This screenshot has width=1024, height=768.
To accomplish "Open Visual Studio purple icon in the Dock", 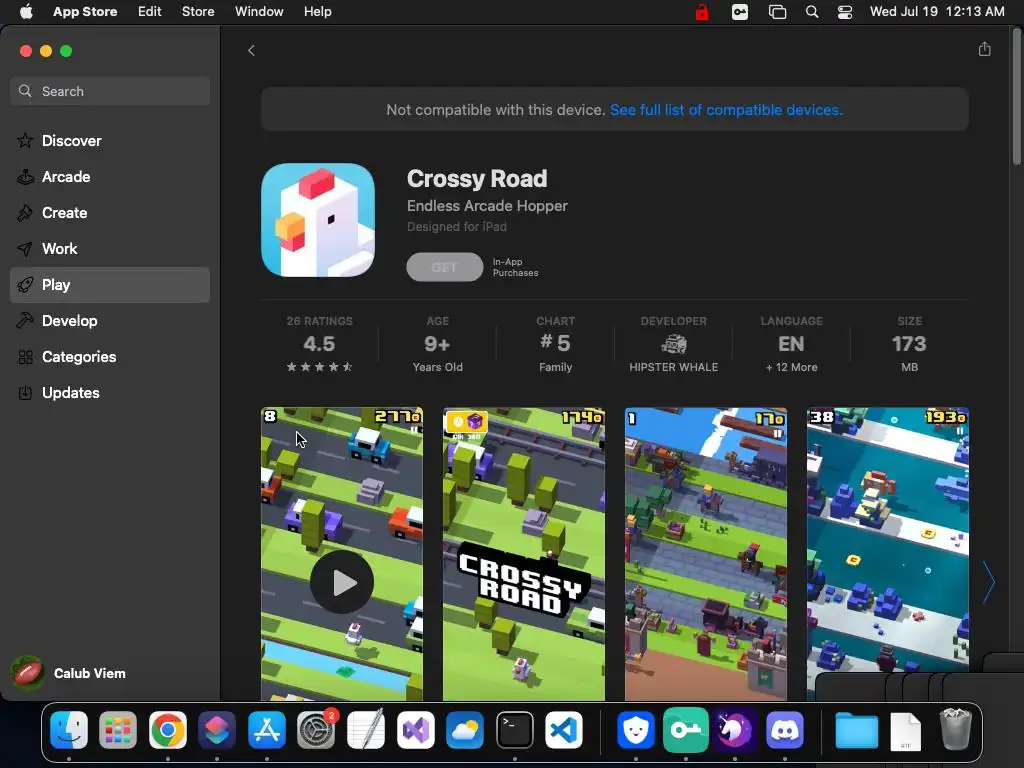I will pyautogui.click(x=415, y=730).
